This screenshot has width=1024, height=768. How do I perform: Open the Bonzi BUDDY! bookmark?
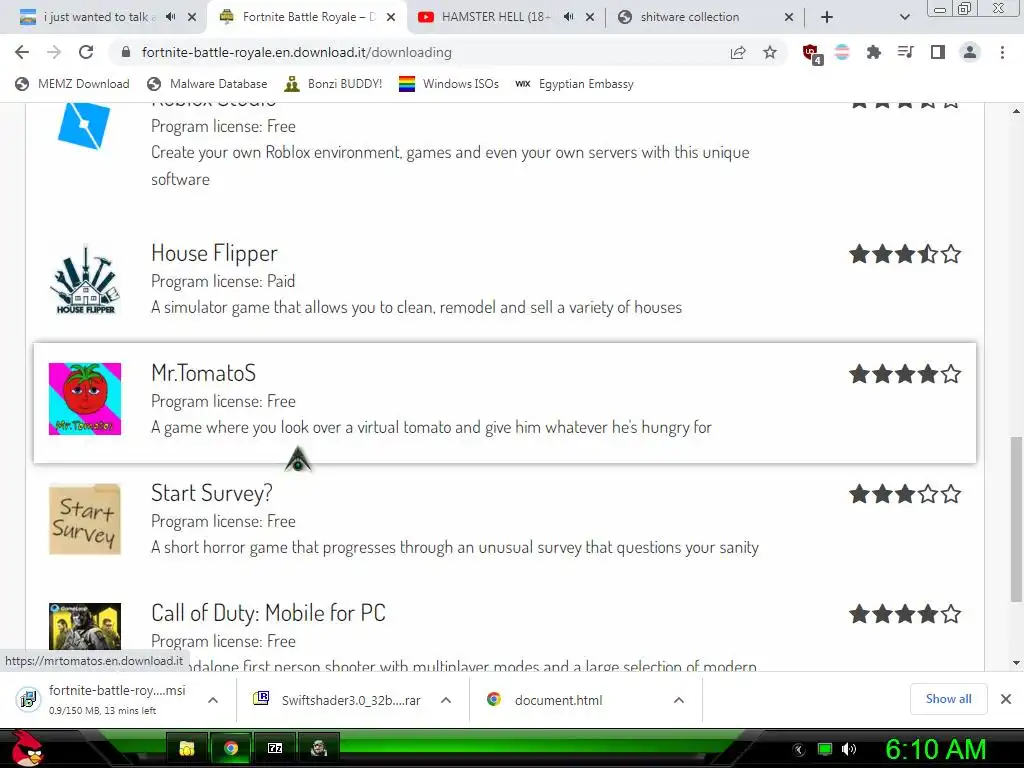click(x=334, y=84)
